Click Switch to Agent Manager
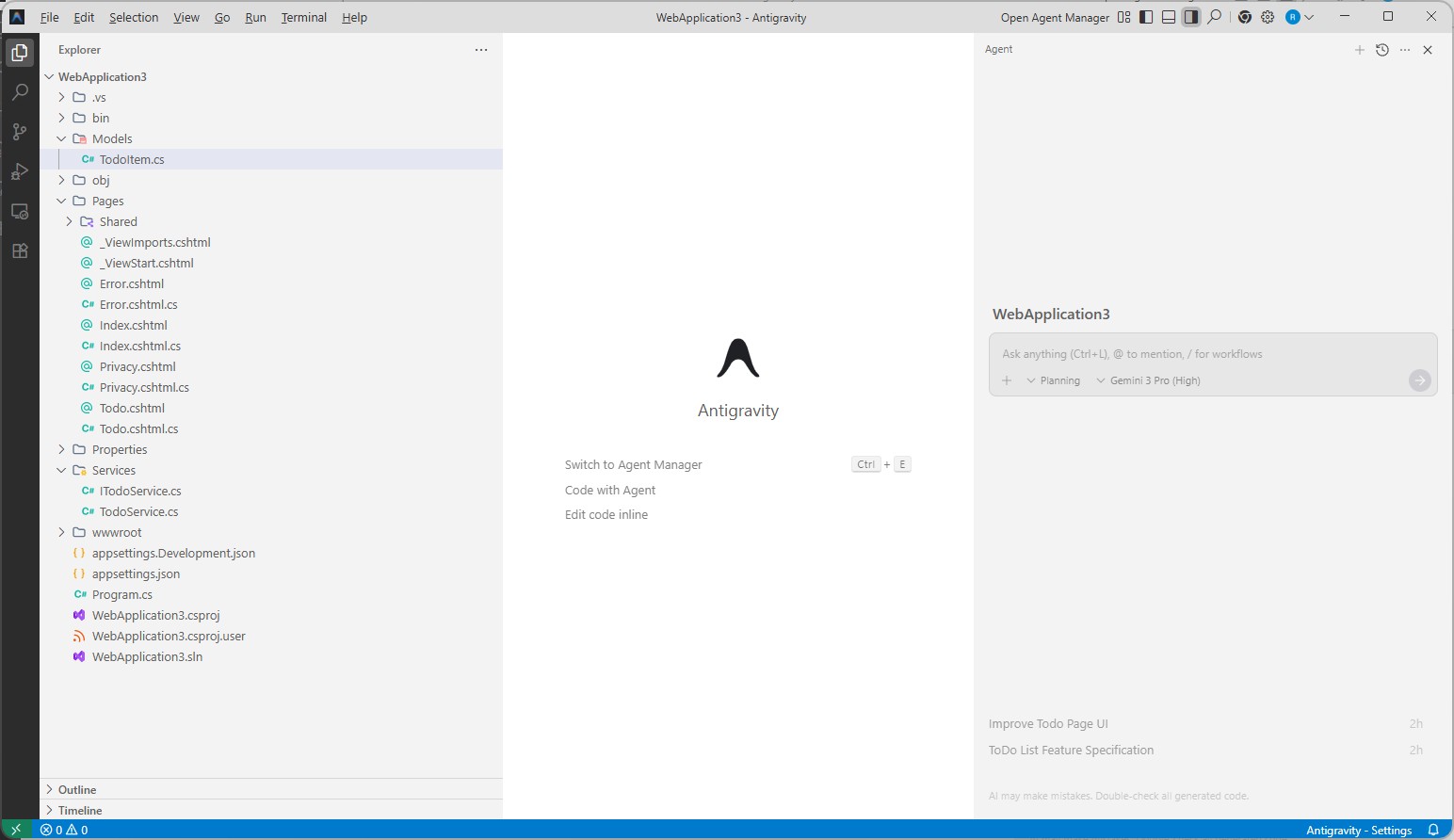 tap(634, 464)
